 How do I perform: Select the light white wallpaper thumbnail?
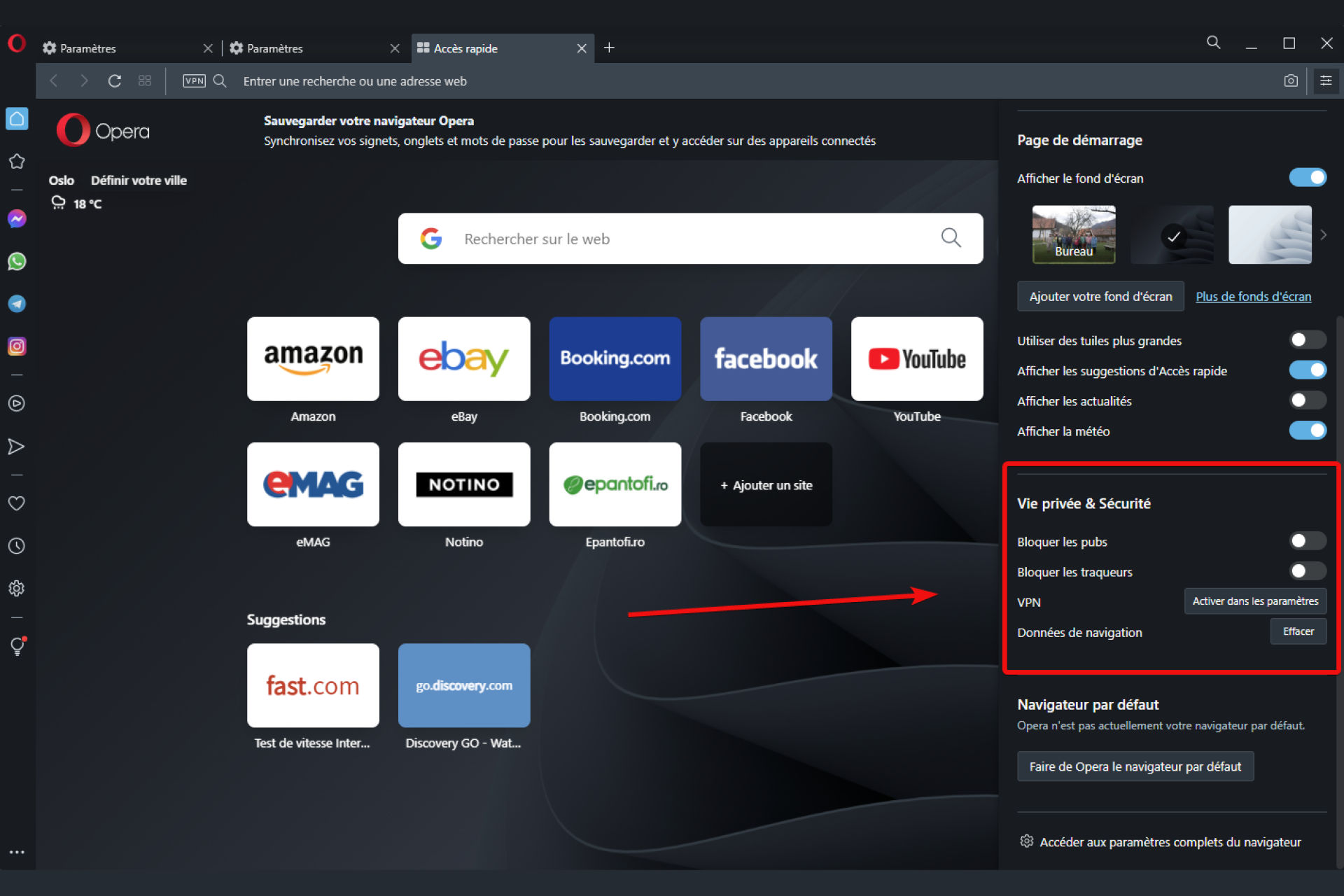tap(1270, 234)
